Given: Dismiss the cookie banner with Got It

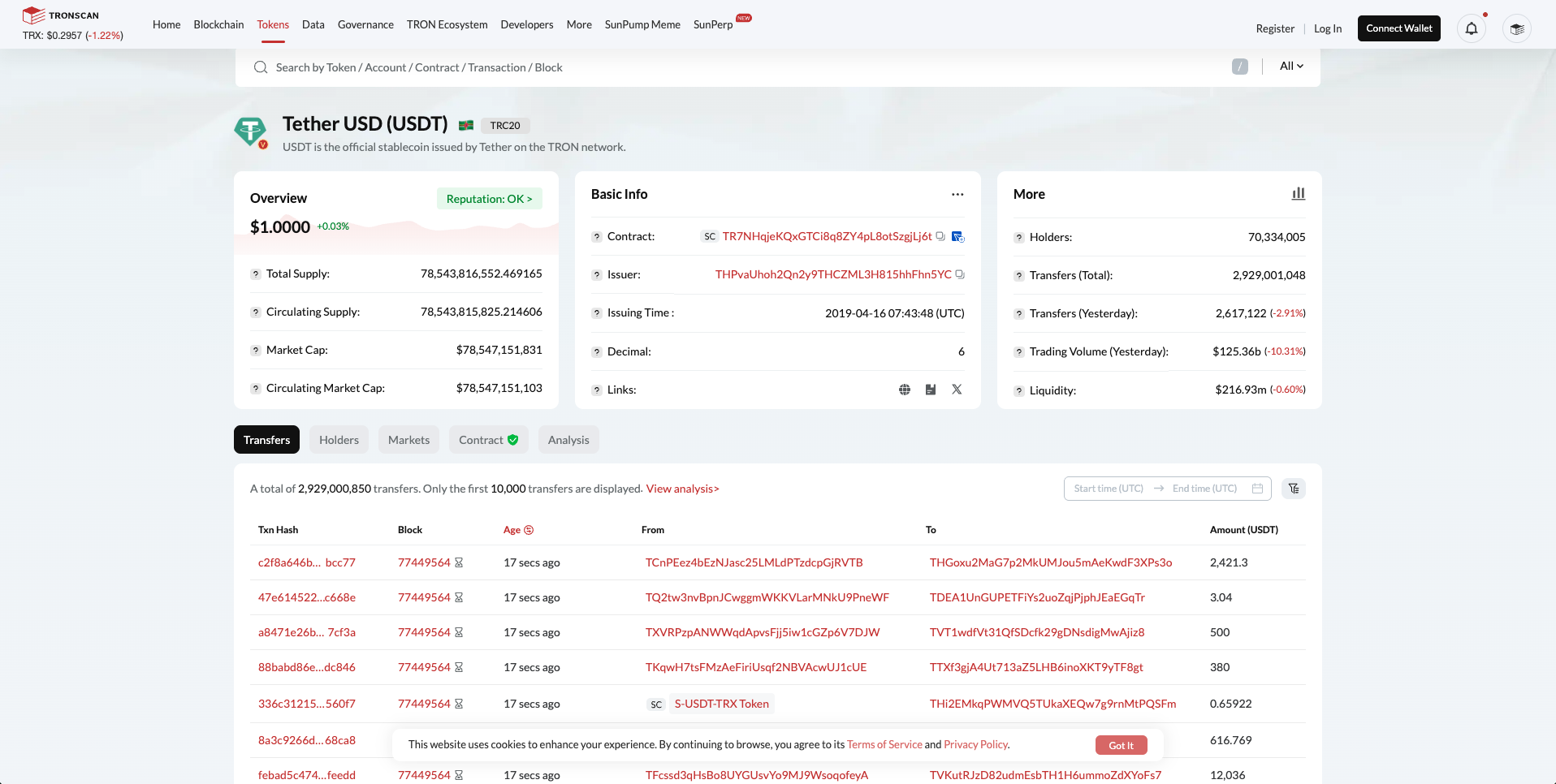Looking at the screenshot, I should click(x=1121, y=745).
